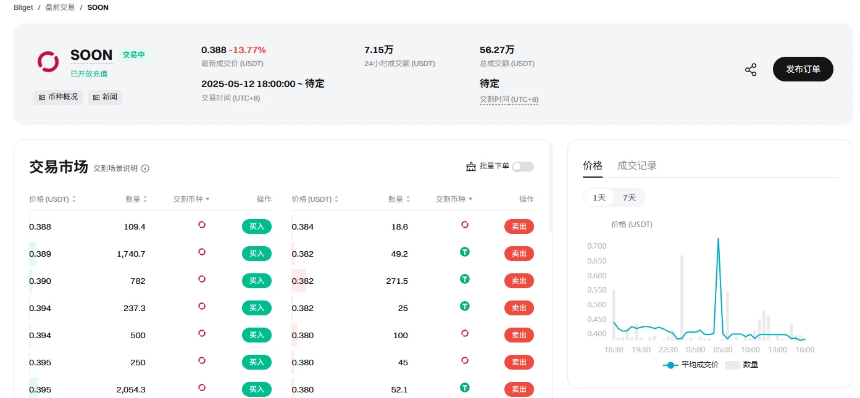Click the 发布订单 button
The width and height of the screenshot is (860, 398).
(803, 69)
